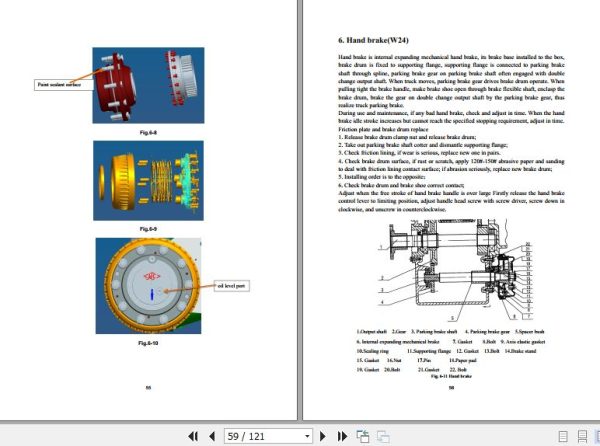600x446 pixels.
Task: Click the Fig.6-10 wheel hub image
Action: tap(148, 286)
